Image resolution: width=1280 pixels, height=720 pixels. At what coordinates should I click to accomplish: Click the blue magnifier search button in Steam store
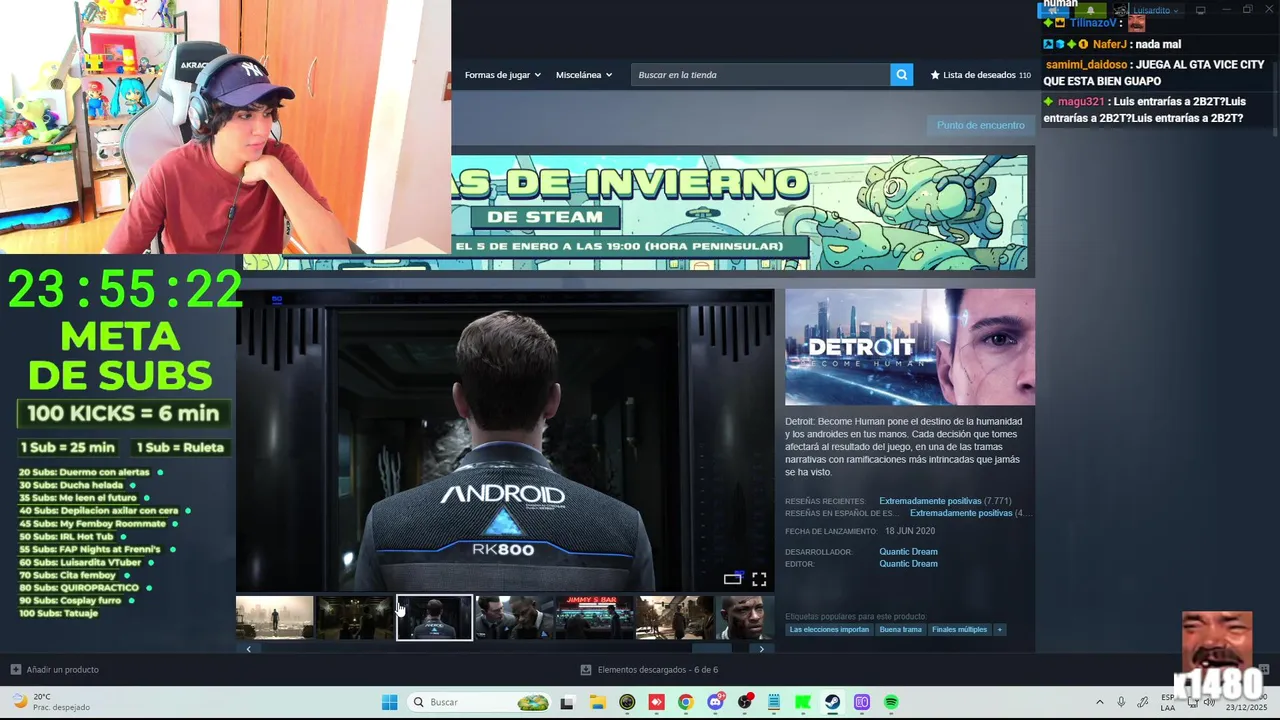(901, 75)
